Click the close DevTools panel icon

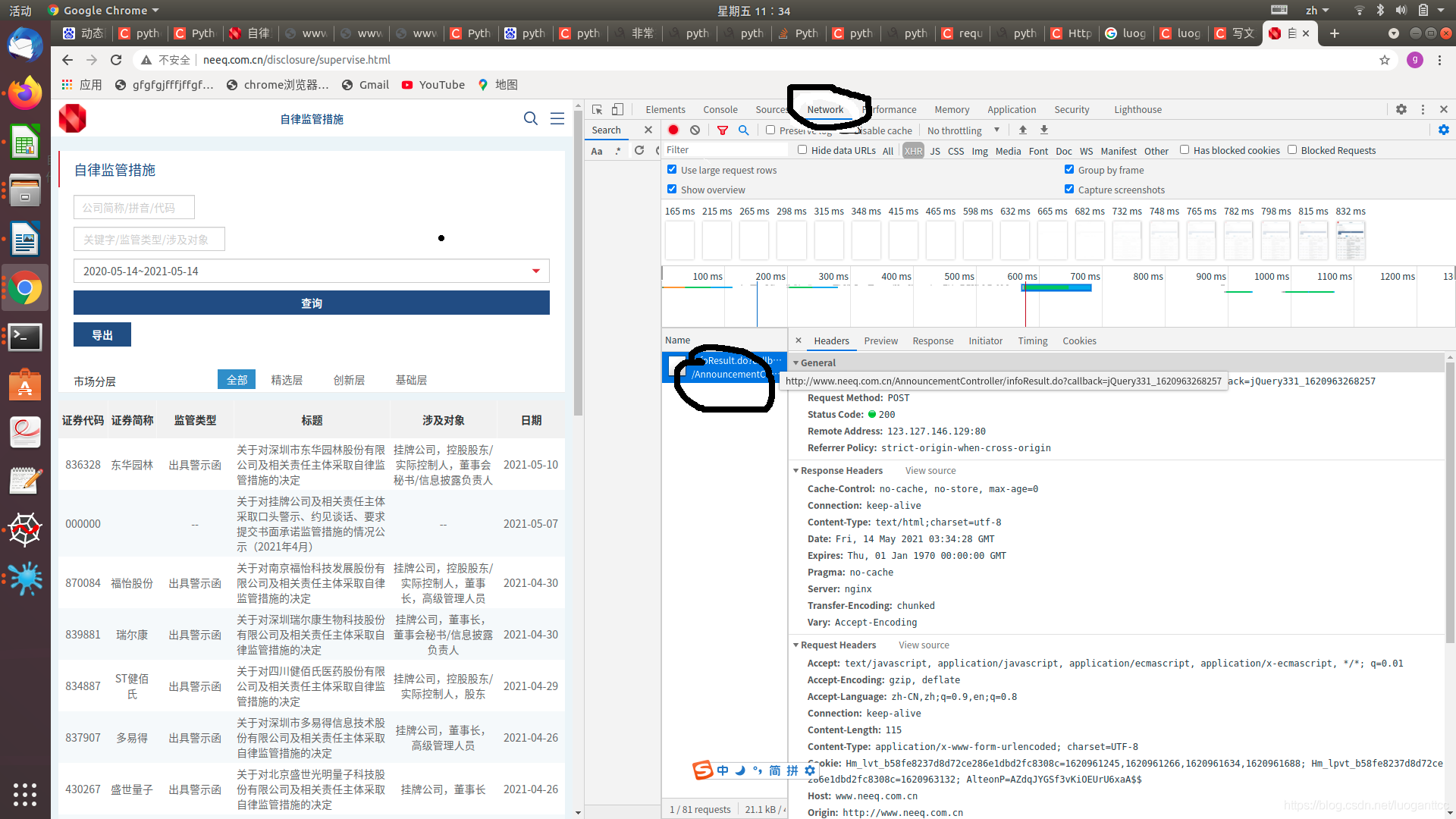click(1444, 109)
